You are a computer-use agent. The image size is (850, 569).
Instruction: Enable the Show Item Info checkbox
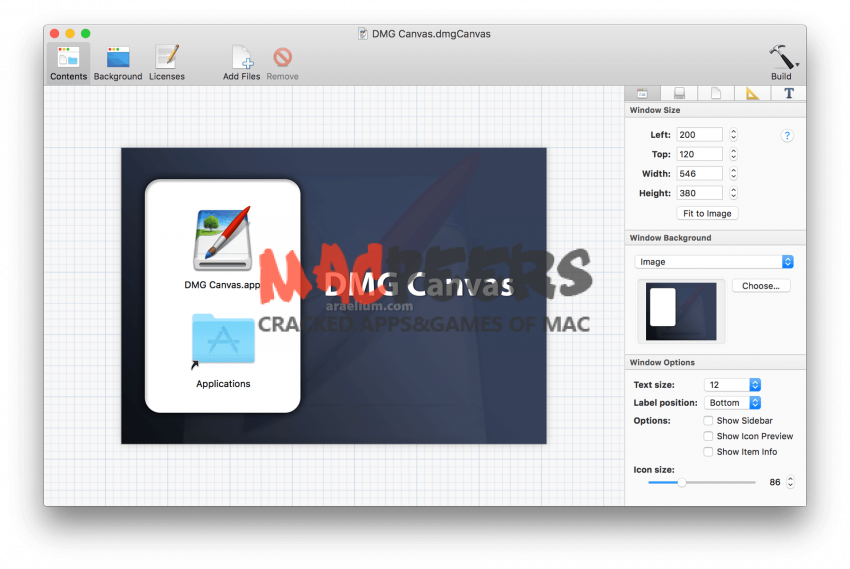coord(708,452)
